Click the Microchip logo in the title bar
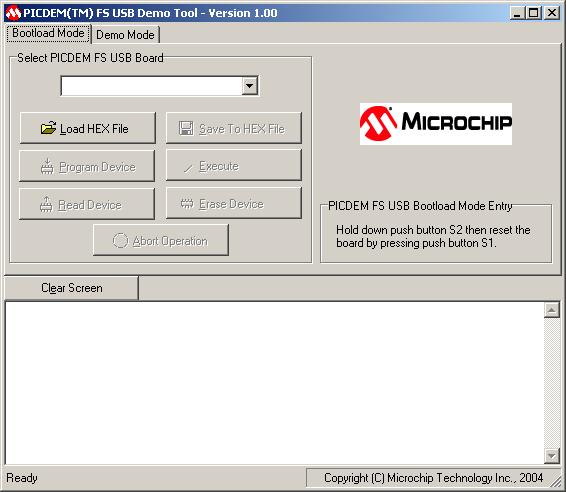The image size is (566, 492). point(13,13)
